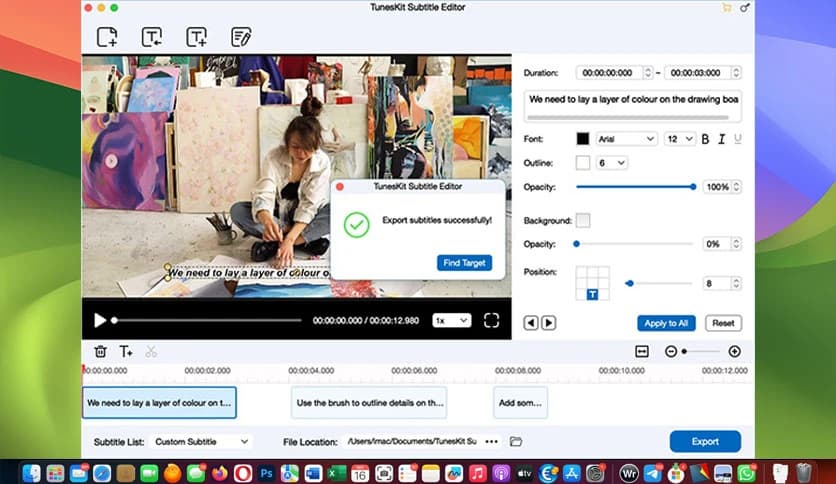Click the video playback progress bar
Image resolution: width=836 pixels, height=484 pixels.
pyautogui.click(x=207, y=320)
